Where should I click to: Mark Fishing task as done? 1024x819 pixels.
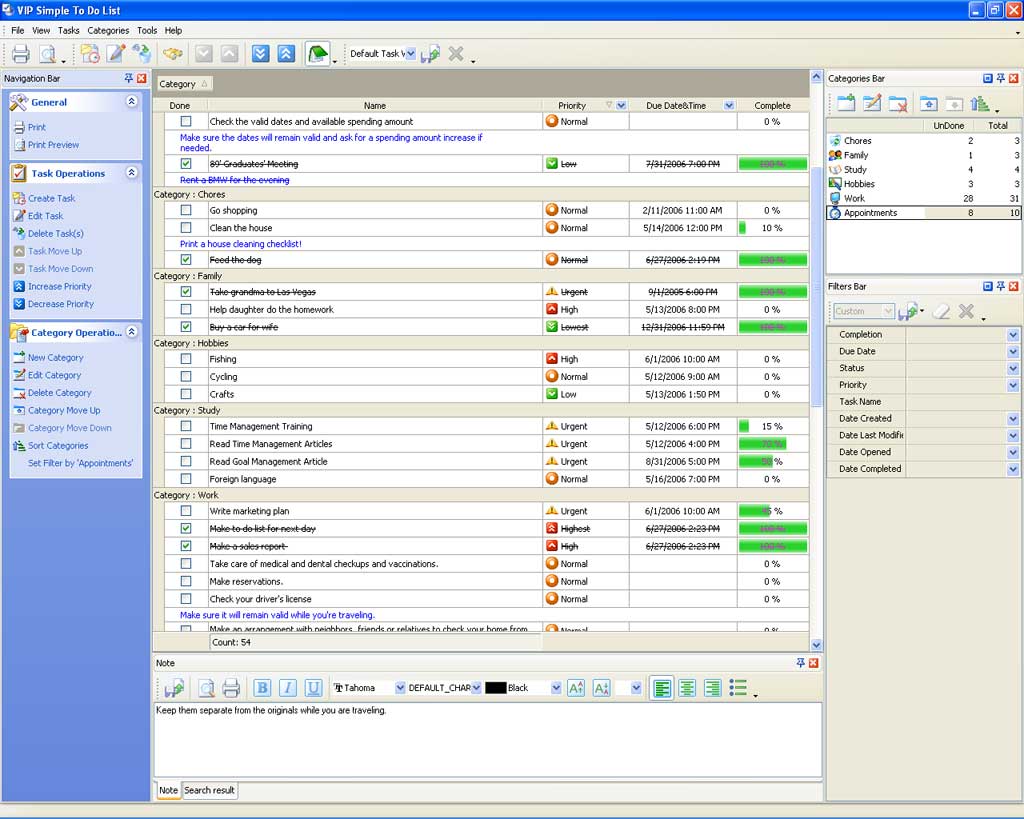pyautogui.click(x=186, y=359)
